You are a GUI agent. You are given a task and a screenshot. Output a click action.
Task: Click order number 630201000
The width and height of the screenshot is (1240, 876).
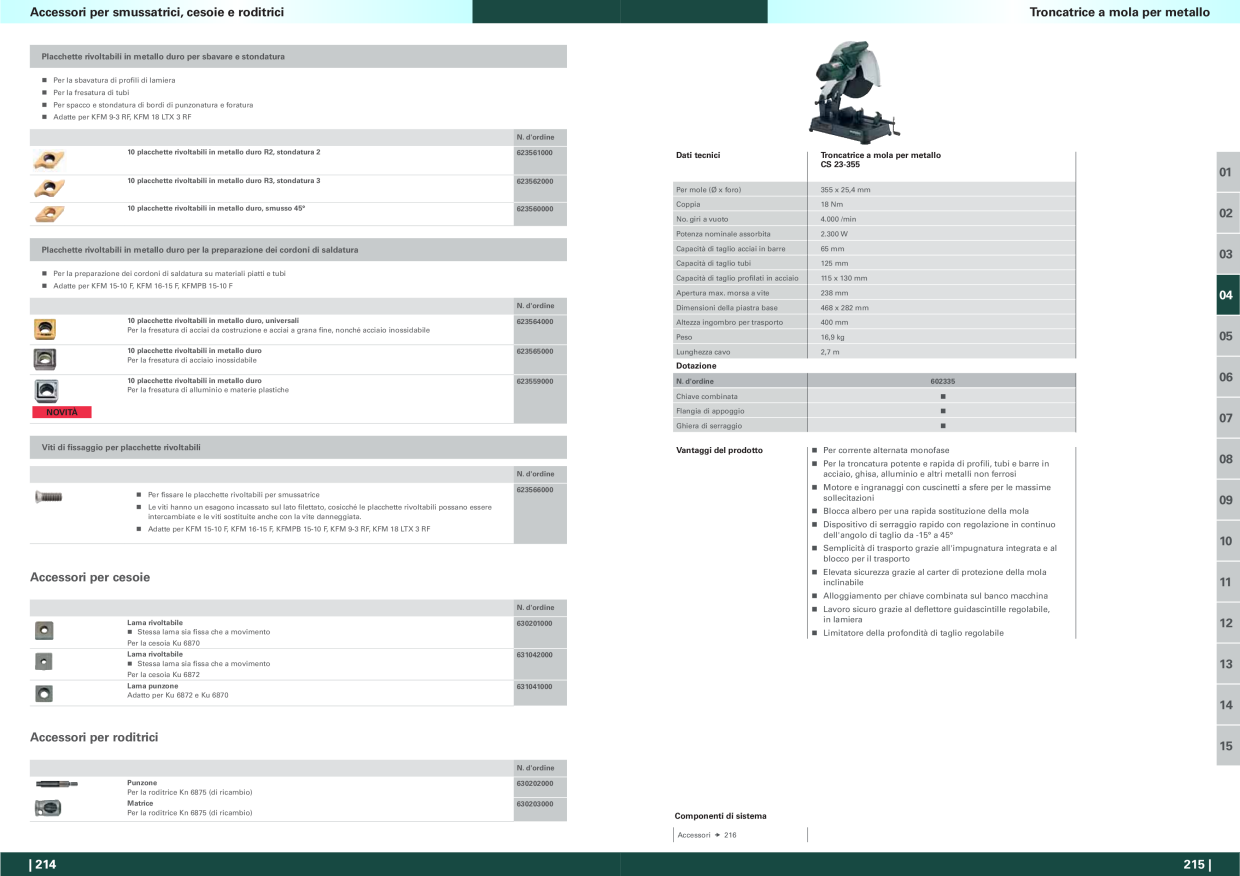(534, 623)
